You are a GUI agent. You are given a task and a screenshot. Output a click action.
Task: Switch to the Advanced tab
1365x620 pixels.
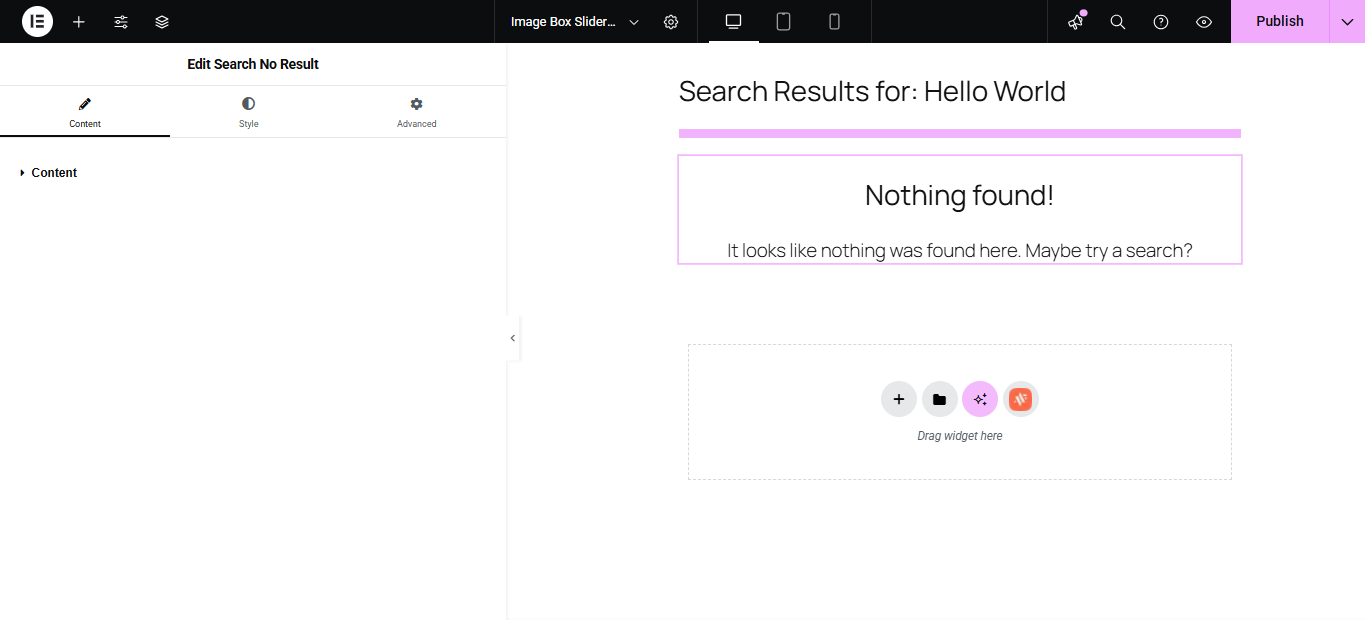pos(417,112)
